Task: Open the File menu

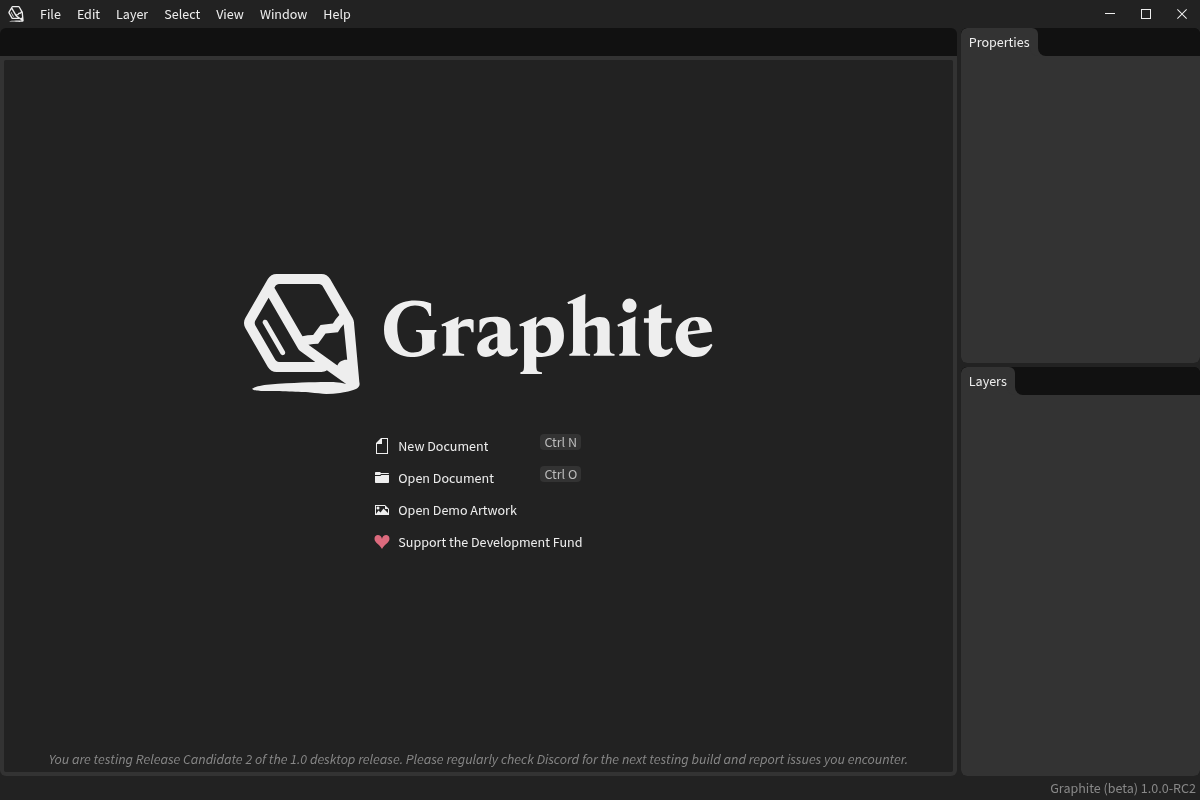Action: [50, 14]
